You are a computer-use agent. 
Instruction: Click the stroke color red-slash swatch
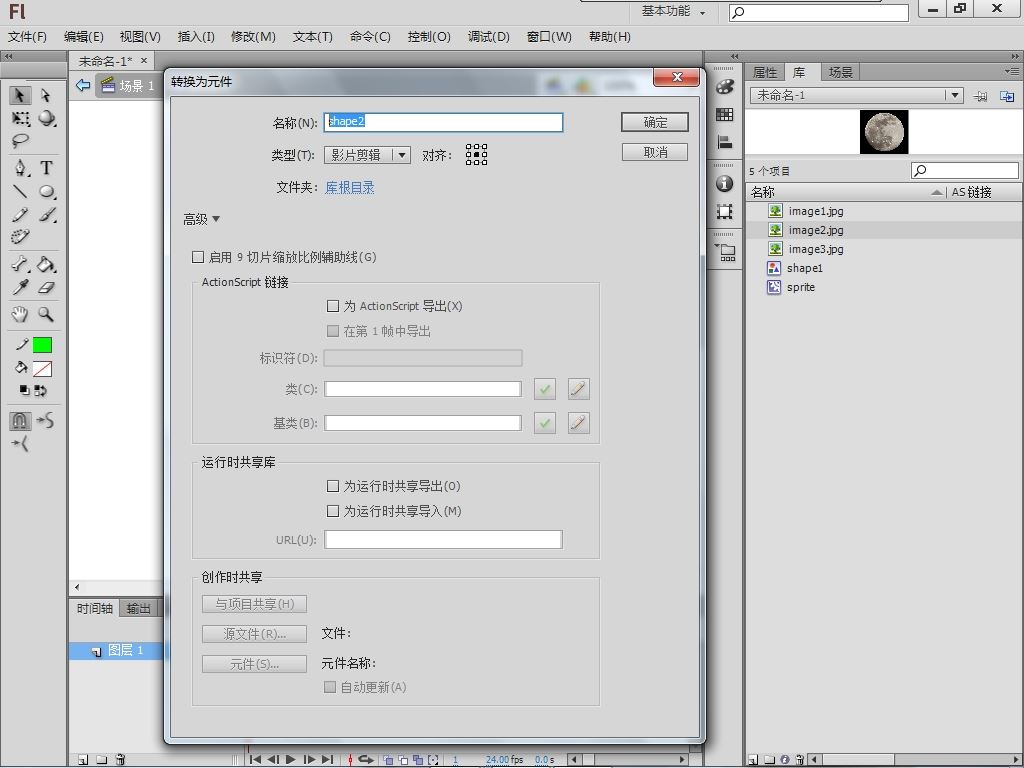pyautogui.click(x=42, y=369)
